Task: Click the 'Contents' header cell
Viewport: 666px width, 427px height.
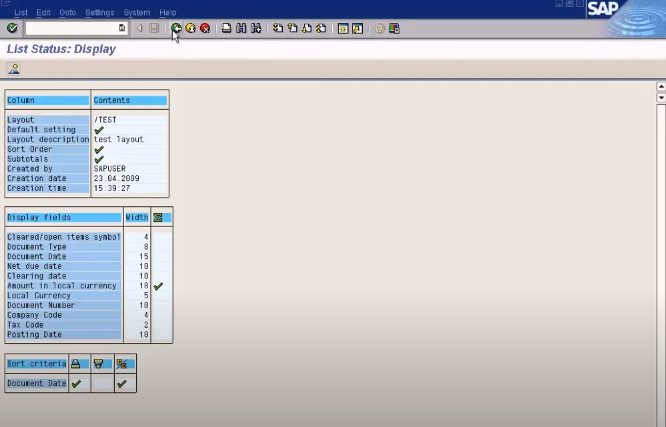Action: (130, 100)
